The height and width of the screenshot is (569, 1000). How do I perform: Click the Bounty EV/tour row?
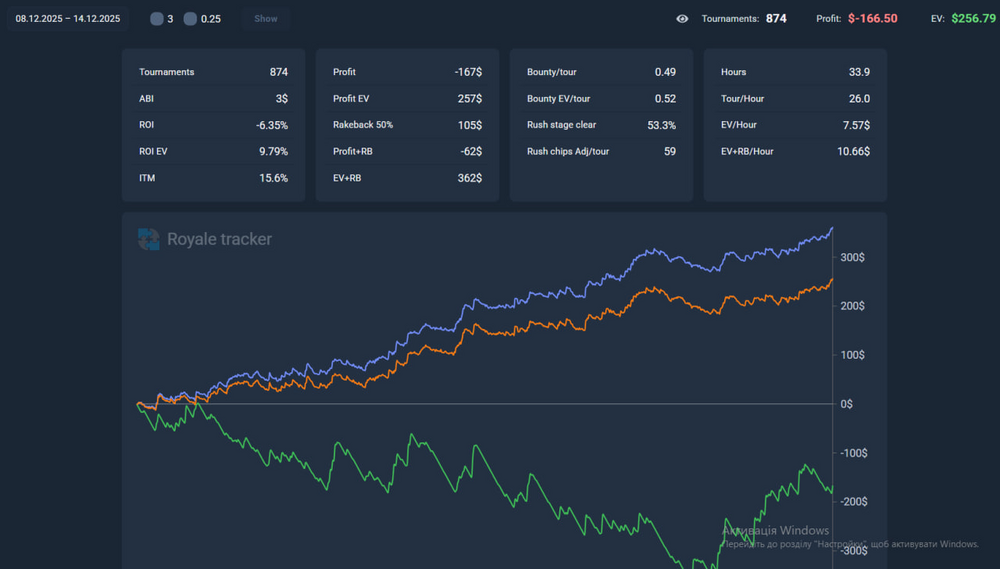point(601,98)
